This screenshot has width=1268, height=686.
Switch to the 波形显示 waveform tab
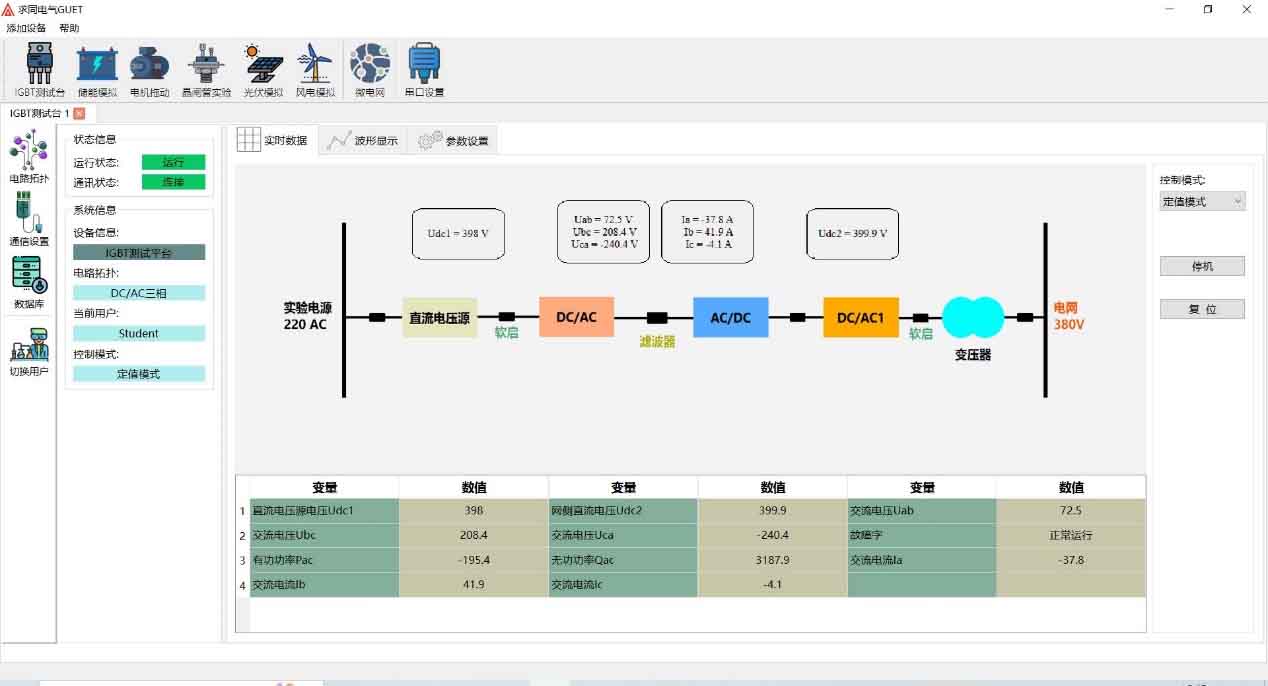pyautogui.click(x=363, y=140)
